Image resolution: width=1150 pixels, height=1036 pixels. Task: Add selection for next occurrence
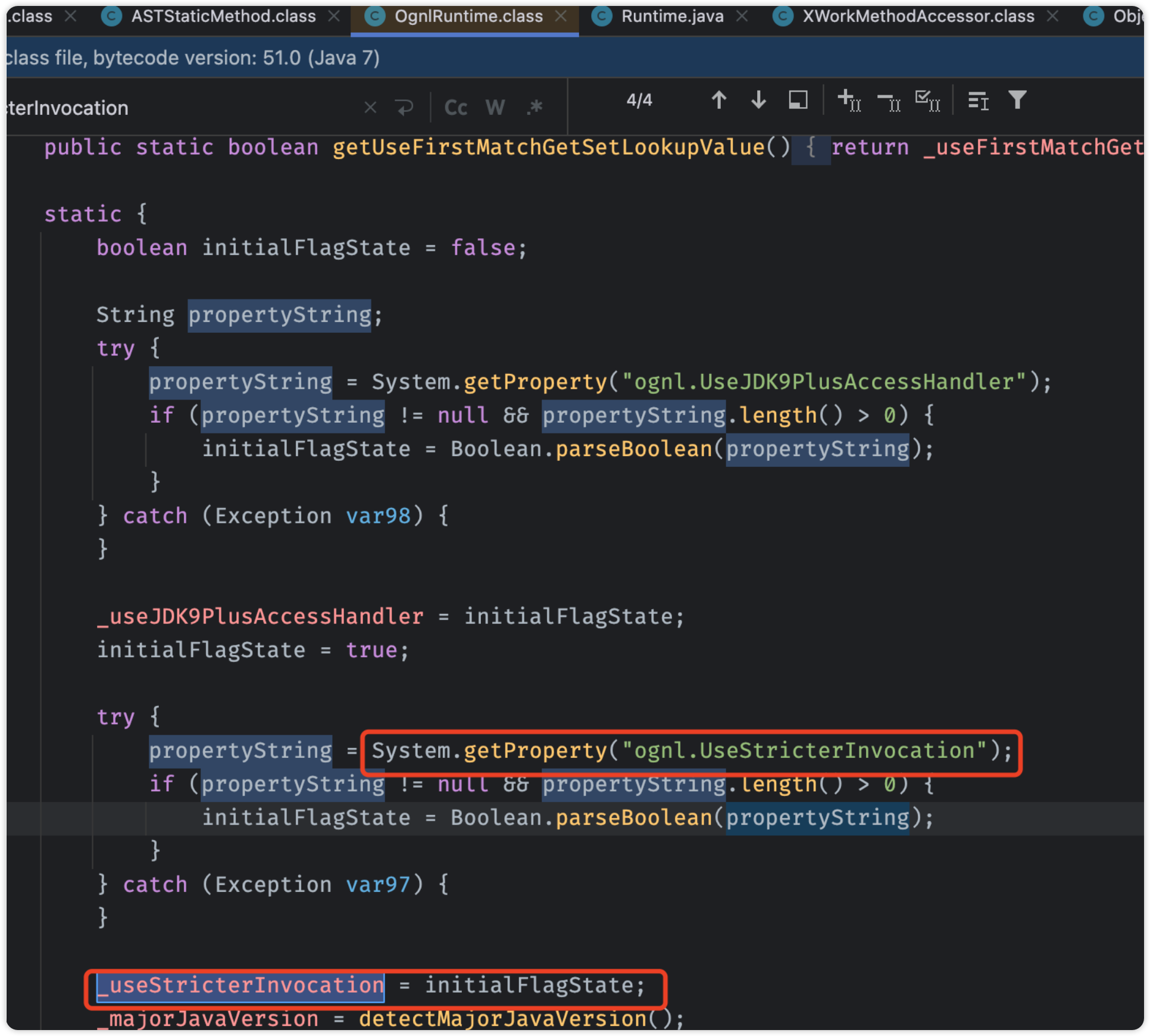tap(849, 100)
